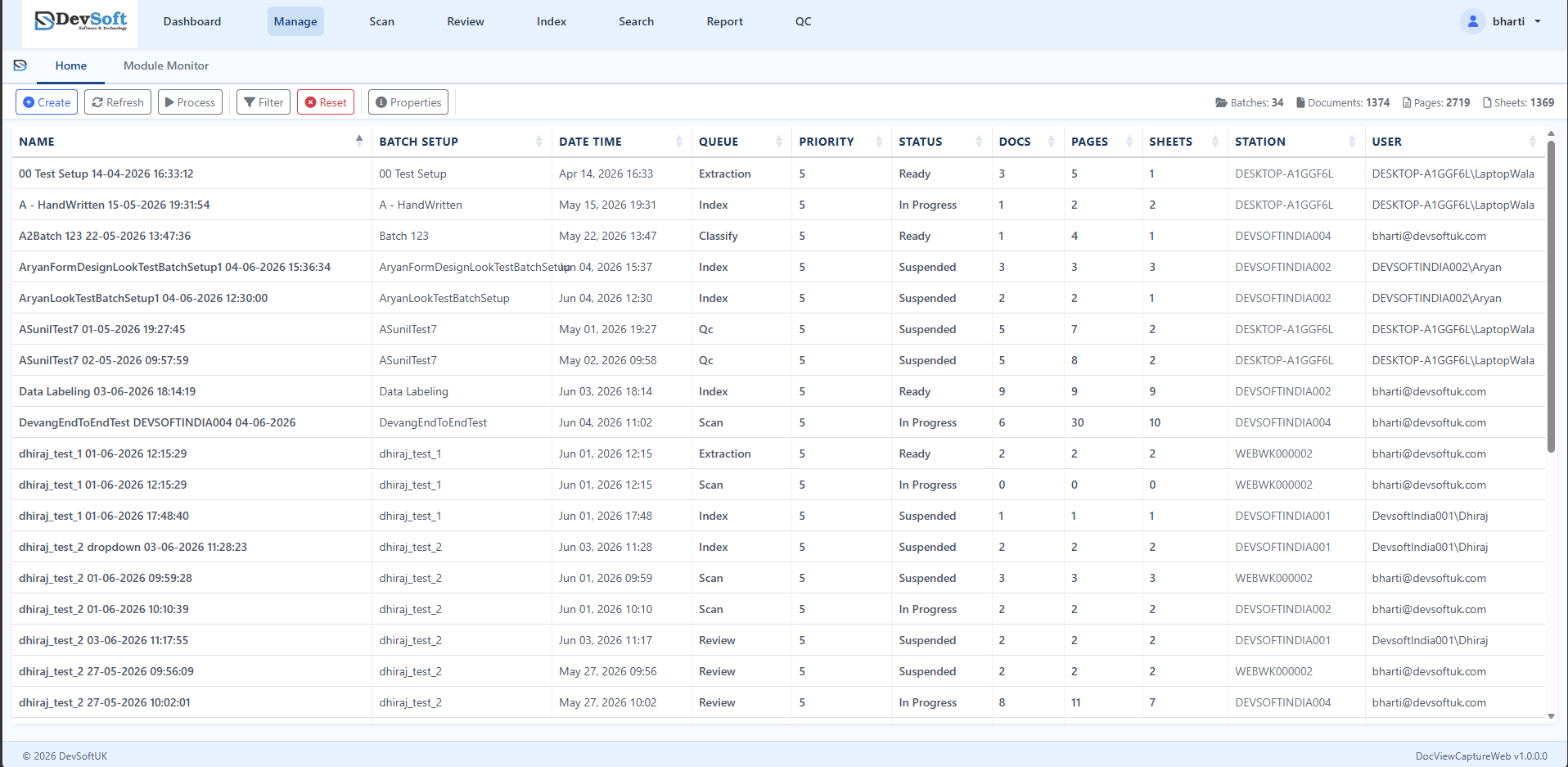Image resolution: width=1568 pixels, height=767 pixels.
Task: Select row Data Labeling 03-06-2026 18:14:19
Action: coord(777,391)
